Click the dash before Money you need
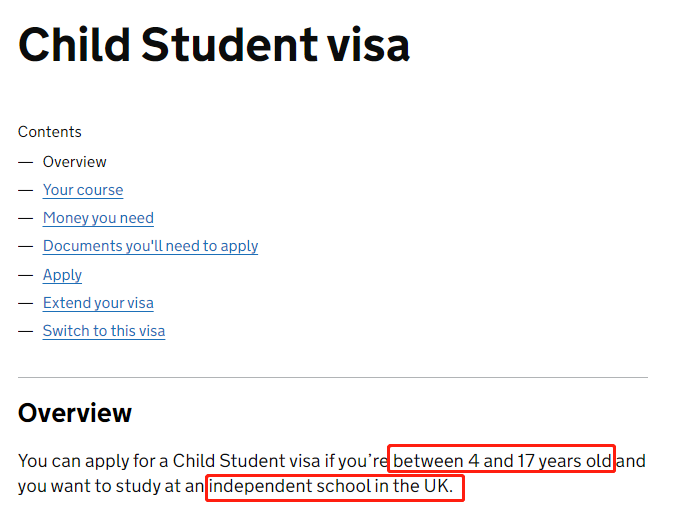The width and height of the screenshot is (677, 517). (26, 219)
